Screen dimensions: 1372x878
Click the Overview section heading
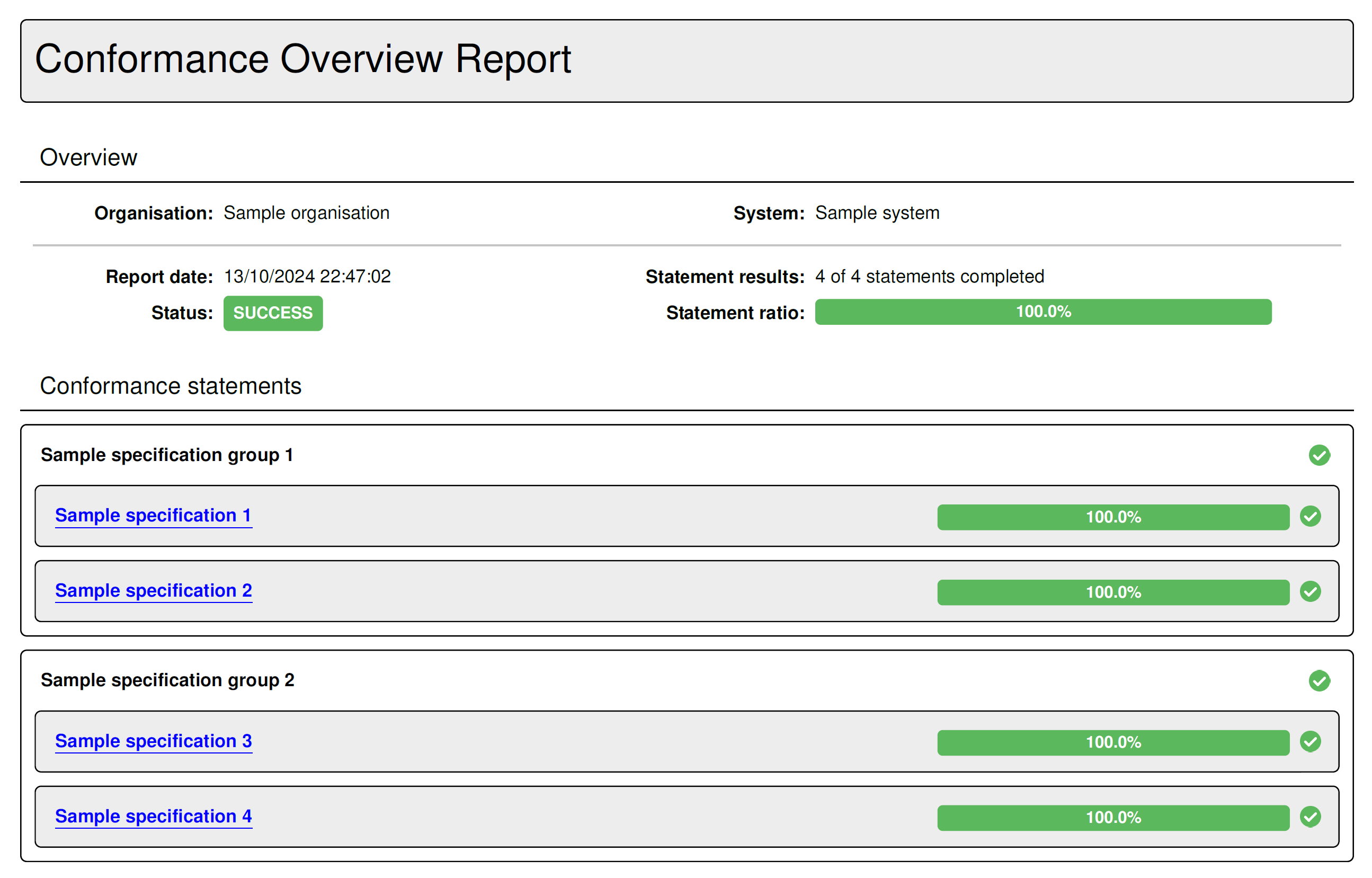88,157
